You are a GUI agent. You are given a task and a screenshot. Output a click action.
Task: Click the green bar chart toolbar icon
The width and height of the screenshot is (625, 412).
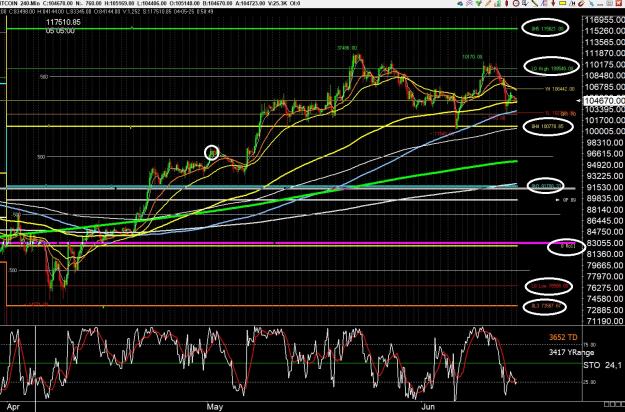pos(497,3)
